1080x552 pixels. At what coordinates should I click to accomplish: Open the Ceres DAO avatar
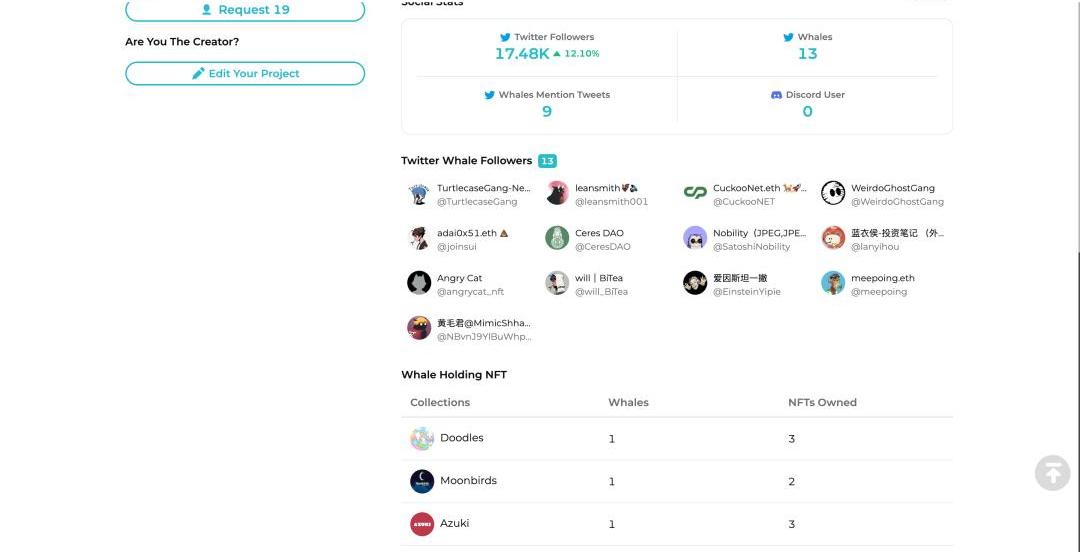click(x=557, y=238)
